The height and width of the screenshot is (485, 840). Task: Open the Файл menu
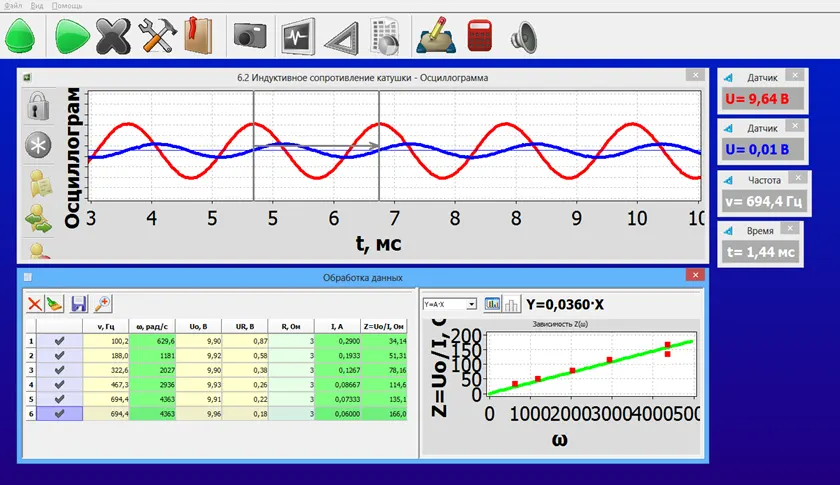click(13, 5)
